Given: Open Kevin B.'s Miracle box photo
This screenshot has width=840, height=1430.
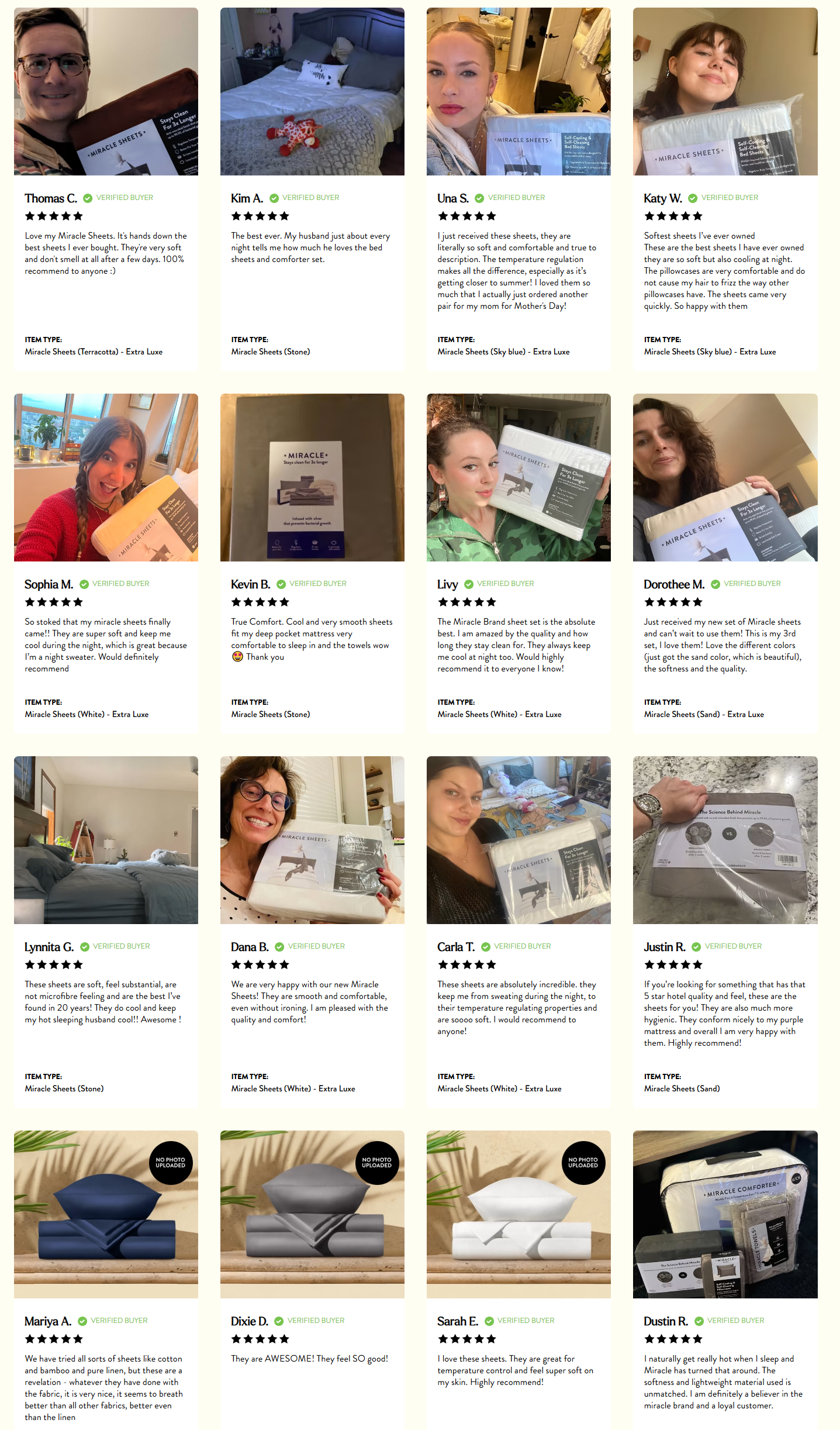Looking at the screenshot, I should 312,477.
